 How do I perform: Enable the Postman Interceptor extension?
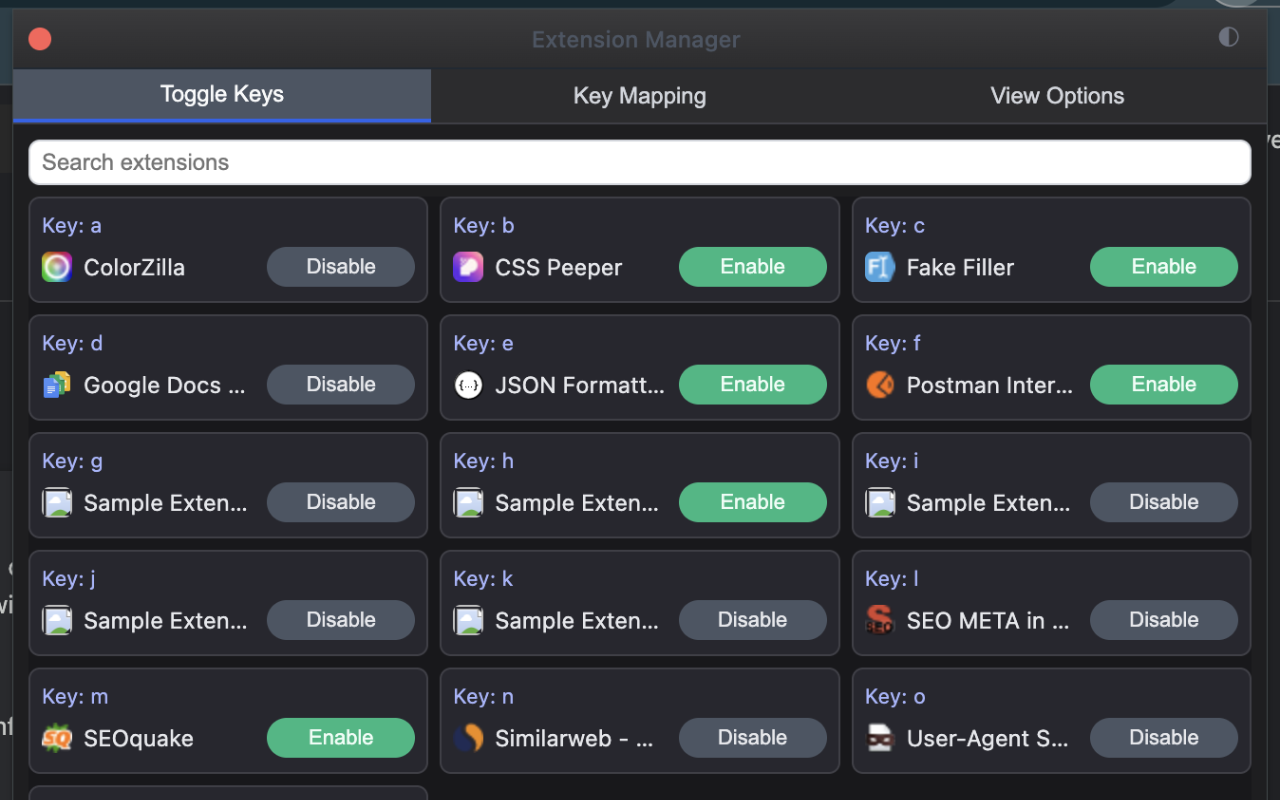coord(1164,385)
